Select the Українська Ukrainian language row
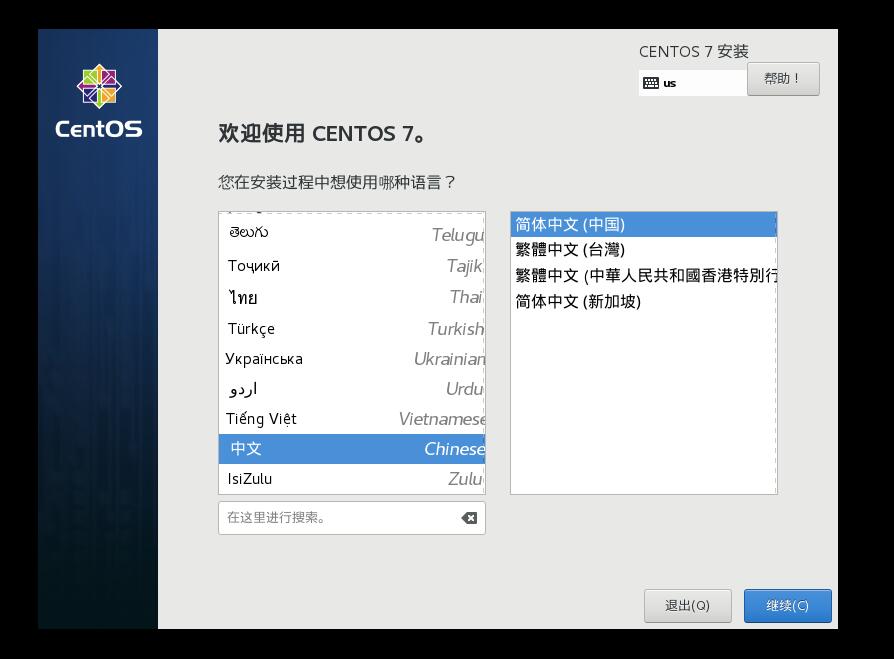Viewport: 894px width, 659px height. [x=352, y=359]
